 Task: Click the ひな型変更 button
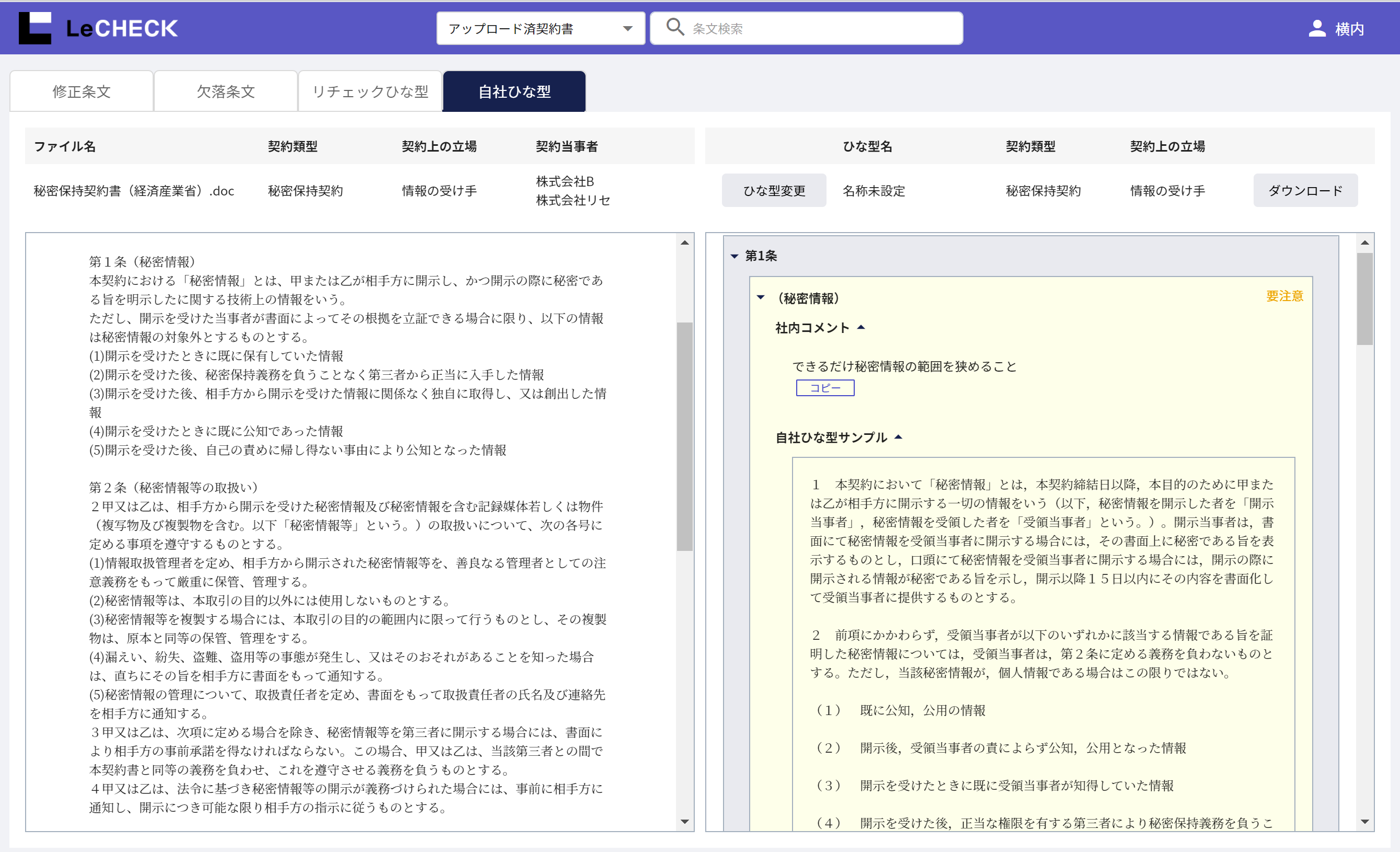774,191
